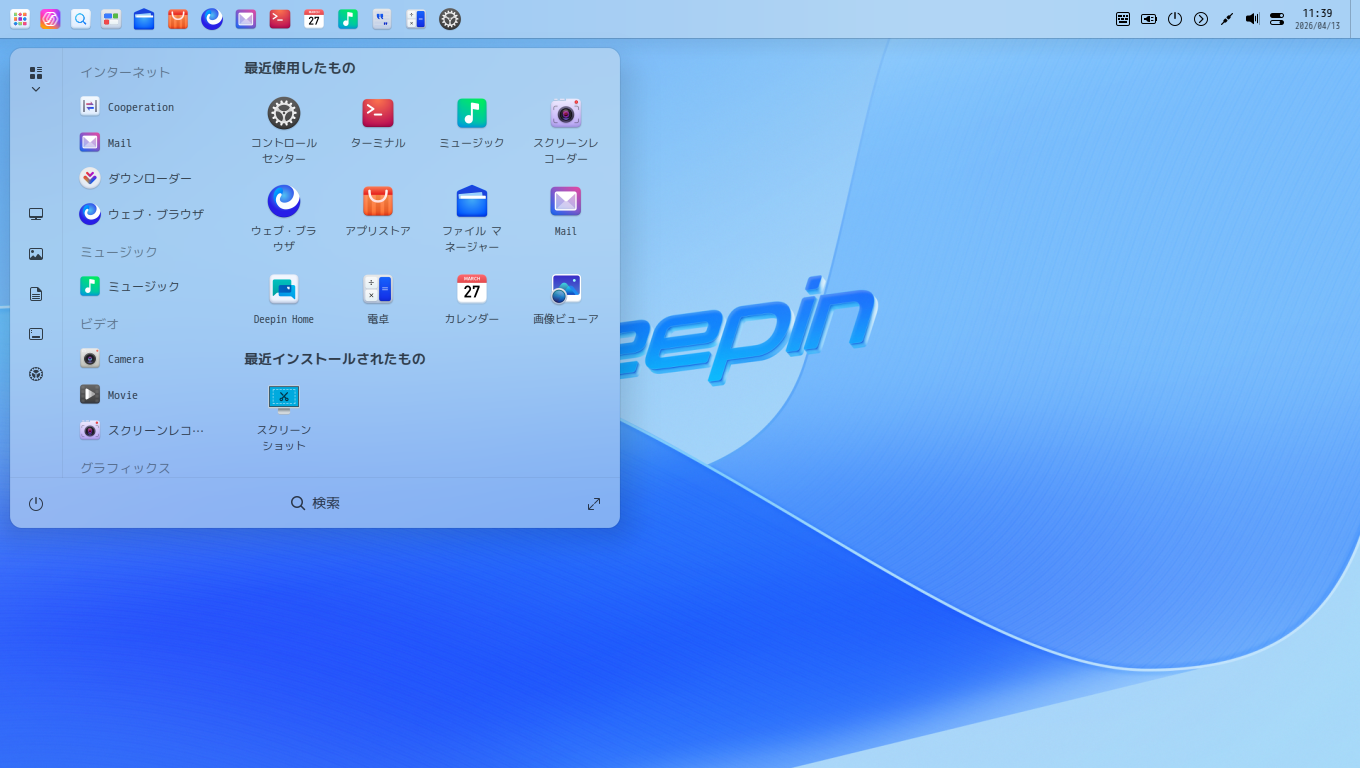Toggle the launcher view mode switcher
This screenshot has width=1360, height=768.
[35, 72]
